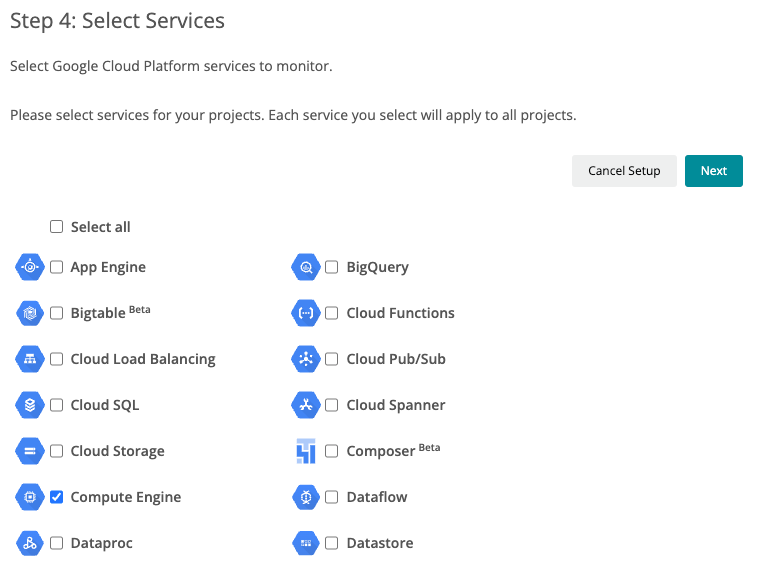The image size is (765, 566).
Task: Click the Cloud Functions icon
Action: click(306, 313)
